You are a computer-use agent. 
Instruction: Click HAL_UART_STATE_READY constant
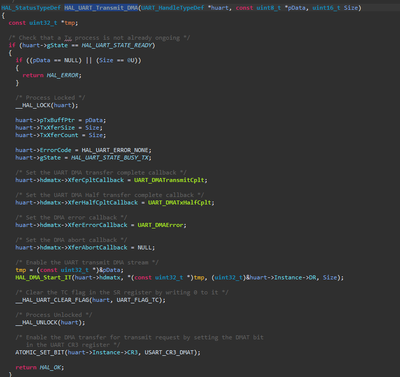tap(117, 45)
